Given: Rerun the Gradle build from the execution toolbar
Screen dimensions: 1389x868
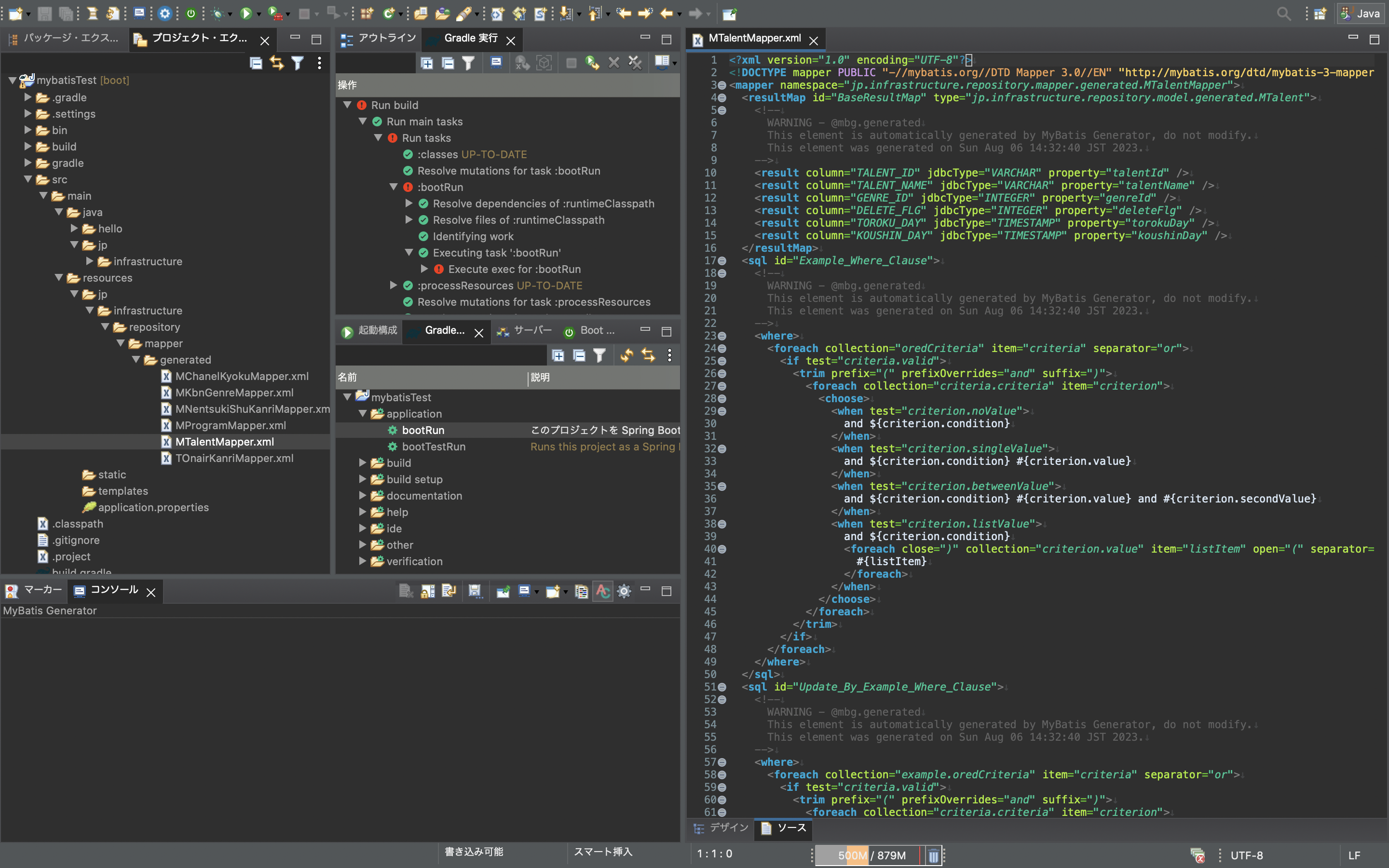Looking at the screenshot, I should click(592, 63).
